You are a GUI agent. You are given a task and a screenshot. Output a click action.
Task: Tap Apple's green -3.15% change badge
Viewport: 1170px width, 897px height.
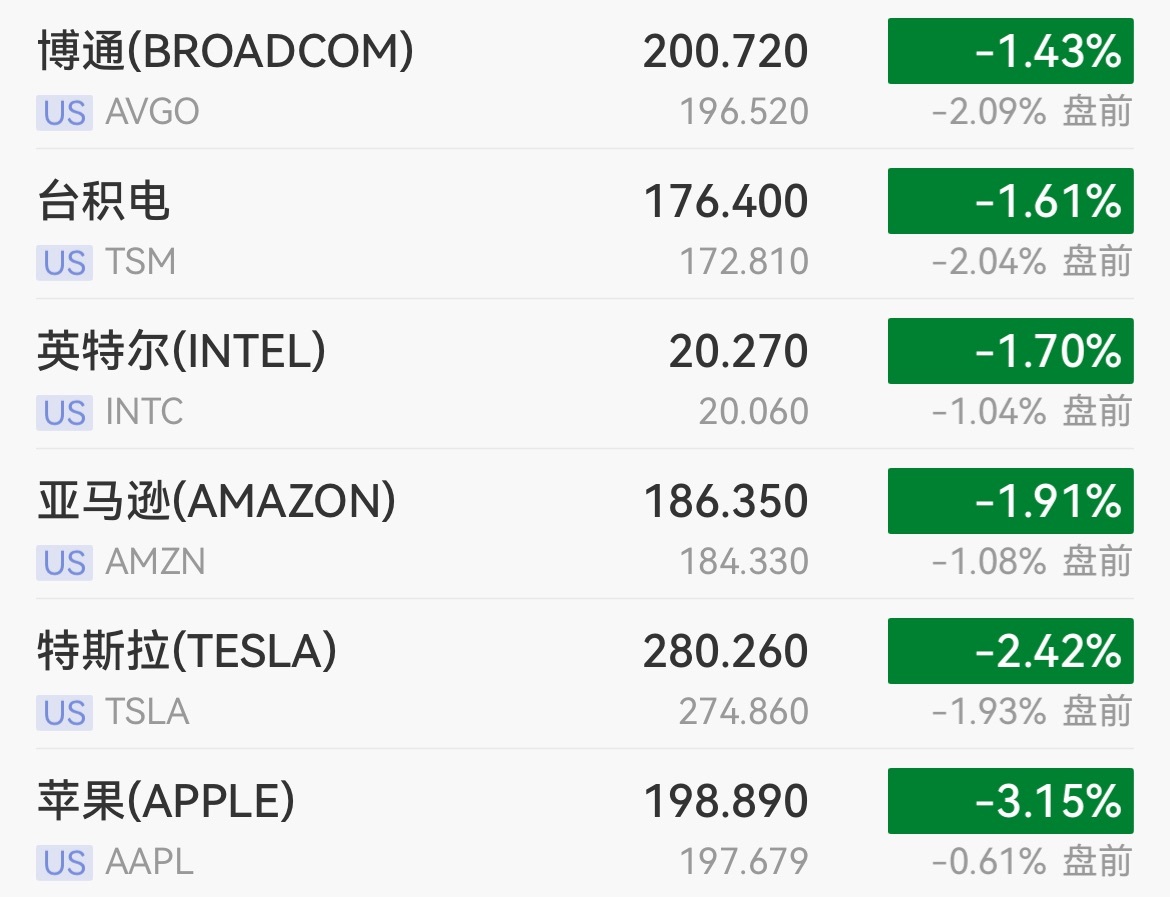pyautogui.click(x=1010, y=801)
